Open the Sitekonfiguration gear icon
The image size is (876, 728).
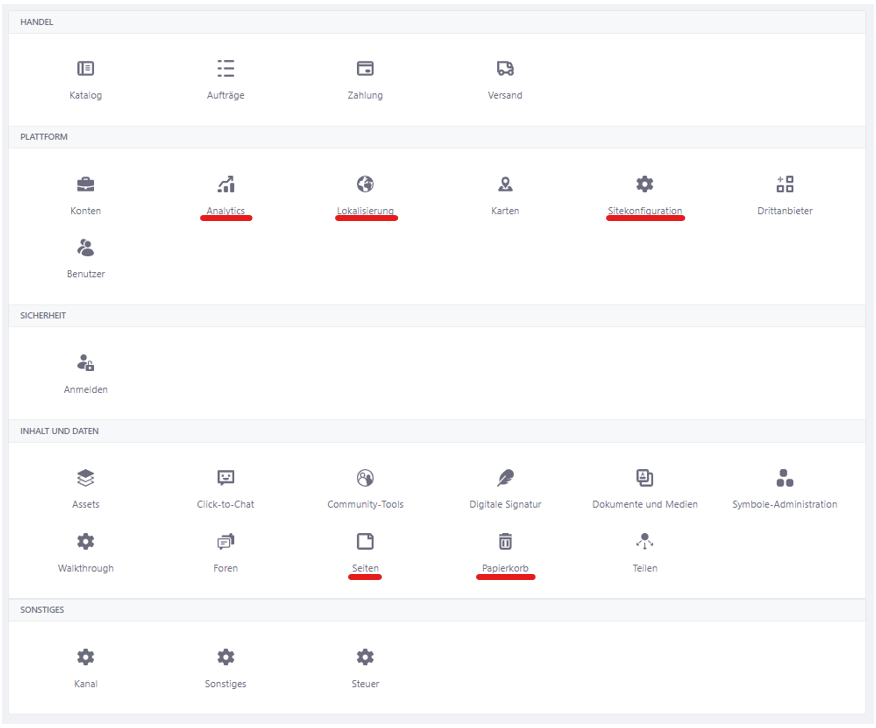(645, 184)
